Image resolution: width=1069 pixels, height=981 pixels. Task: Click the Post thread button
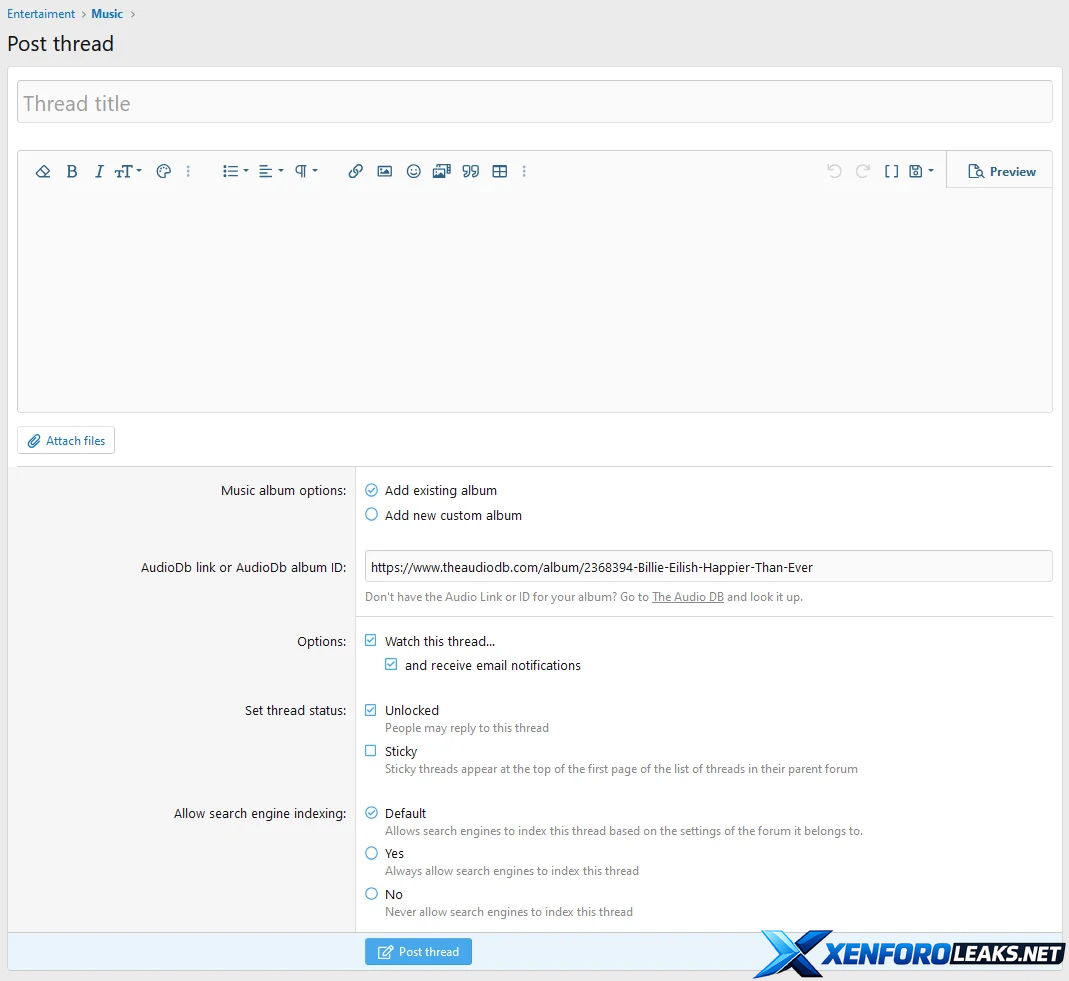coord(418,952)
